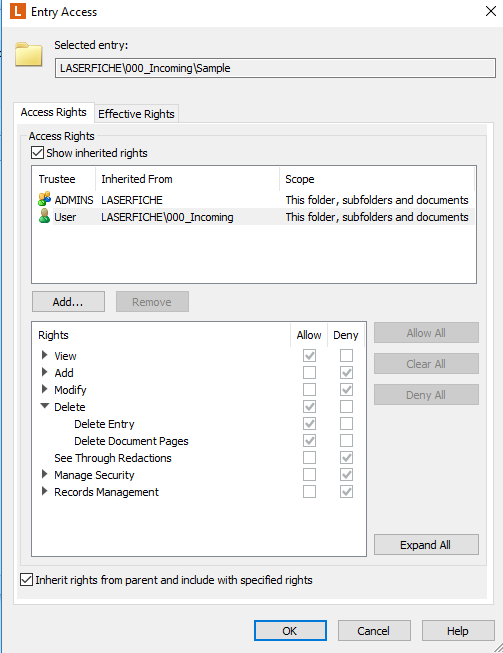The image size is (503, 653).
Task: Confirm with the OK button
Action: coord(290,631)
